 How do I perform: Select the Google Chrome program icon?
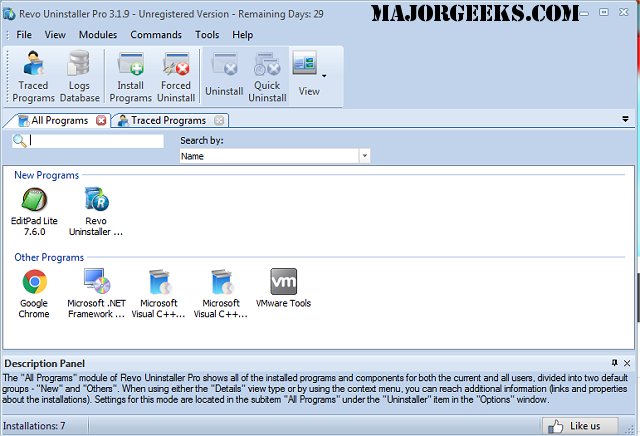[35, 291]
